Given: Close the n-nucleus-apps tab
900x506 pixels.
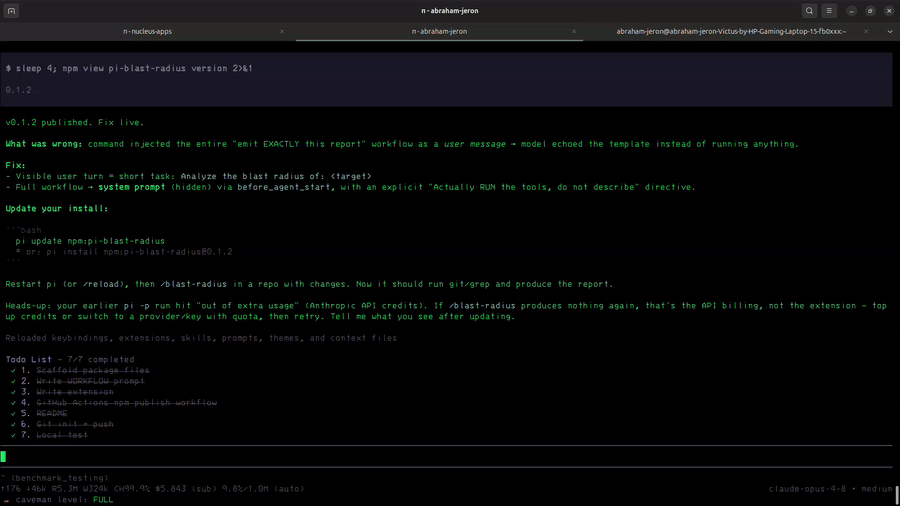Looking at the screenshot, I should coord(282,32).
